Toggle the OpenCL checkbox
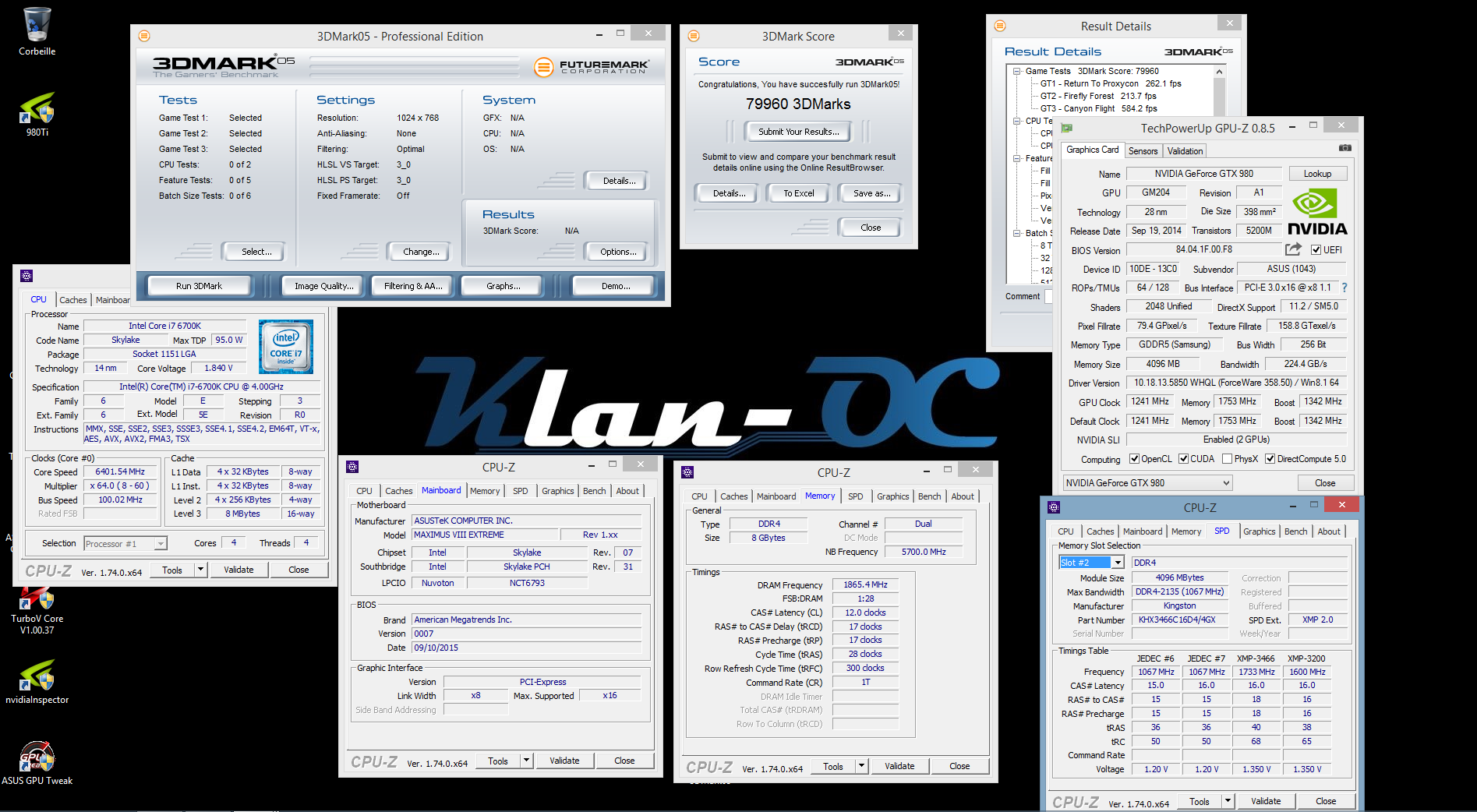The width and height of the screenshot is (1477, 812). tap(1134, 459)
